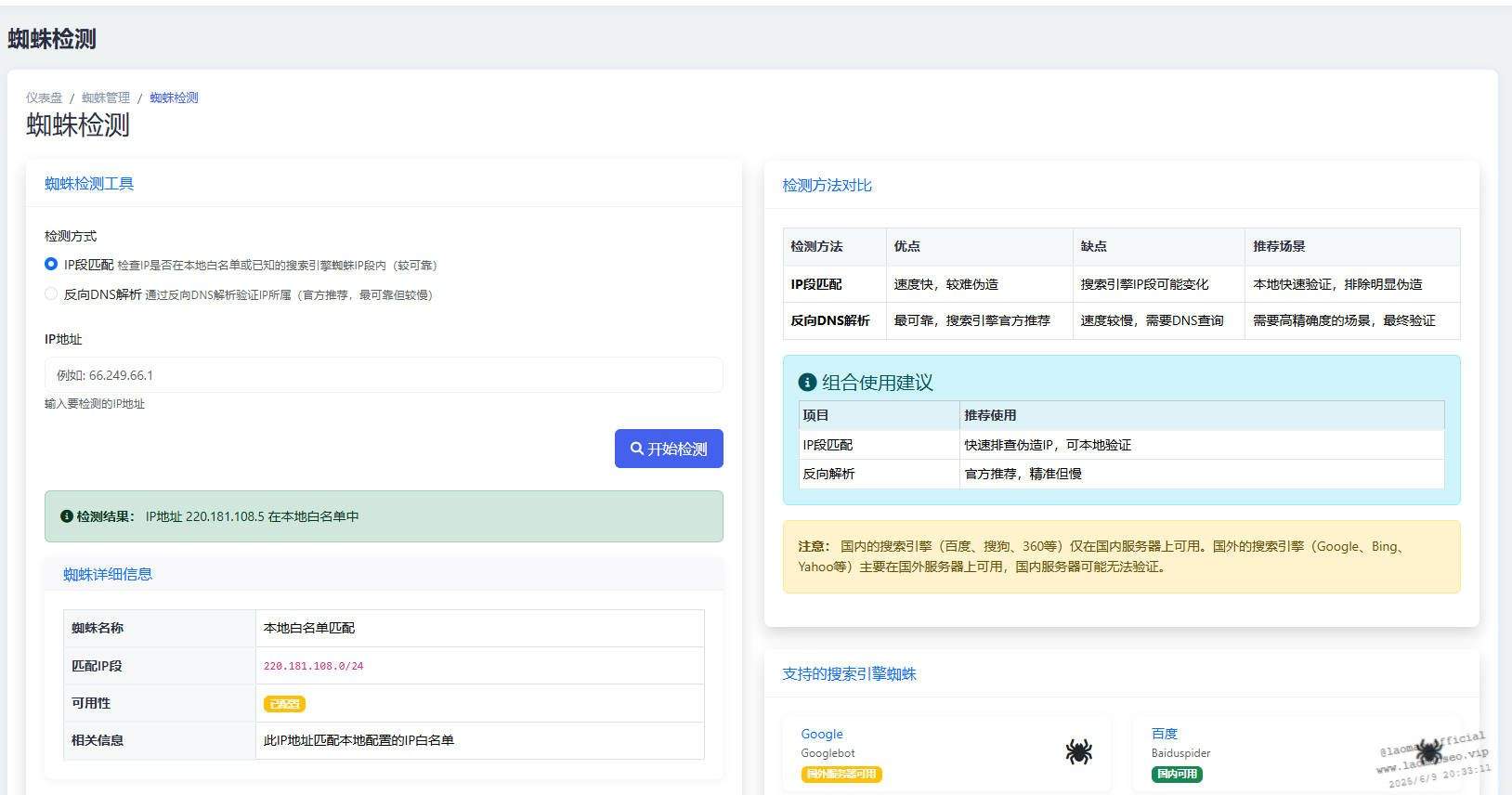Click the 百度 spider link

[x=1164, y=734]
